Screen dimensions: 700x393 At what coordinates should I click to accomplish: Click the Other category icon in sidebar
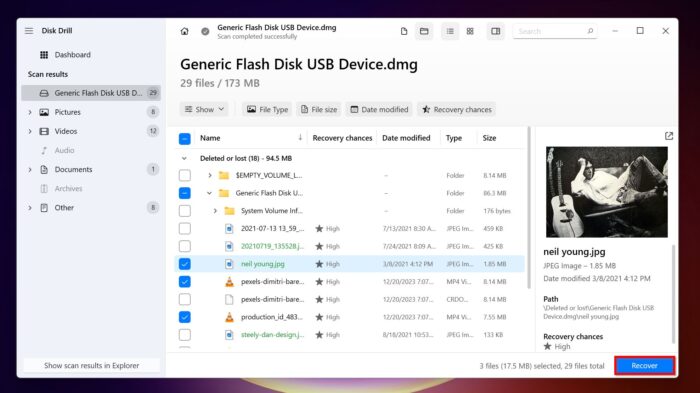click(44, 208)
